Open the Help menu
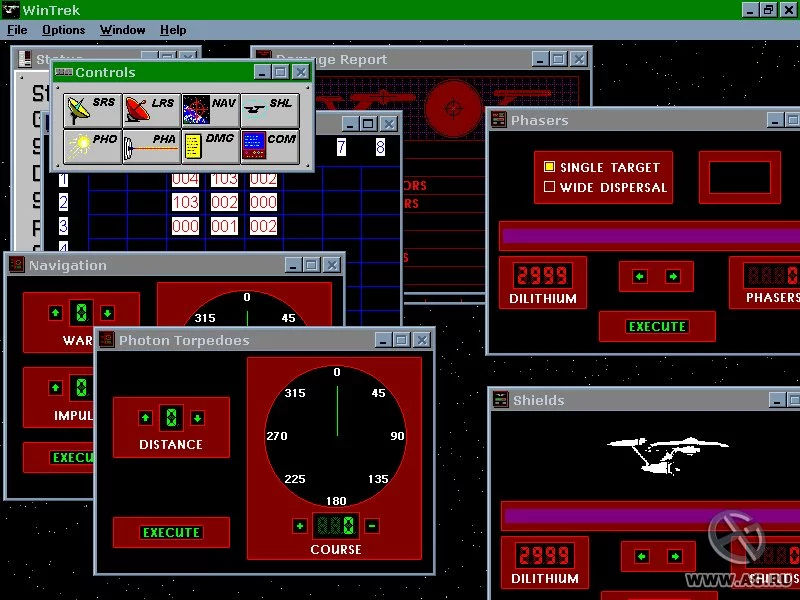The width and height of the screenshot is (800, 600). click(173, 30)
